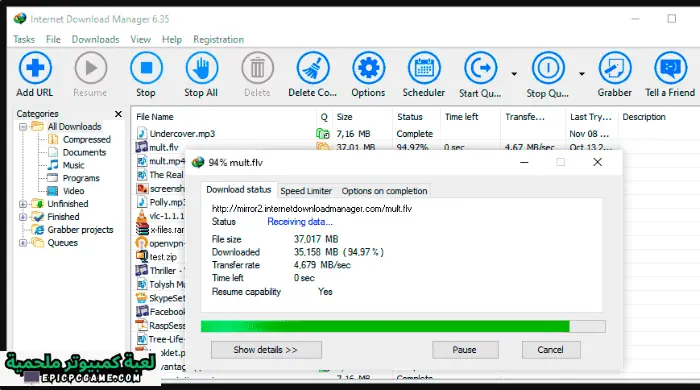Sort by the Status column header
700x390 pixels.
(x=410, y=117)
